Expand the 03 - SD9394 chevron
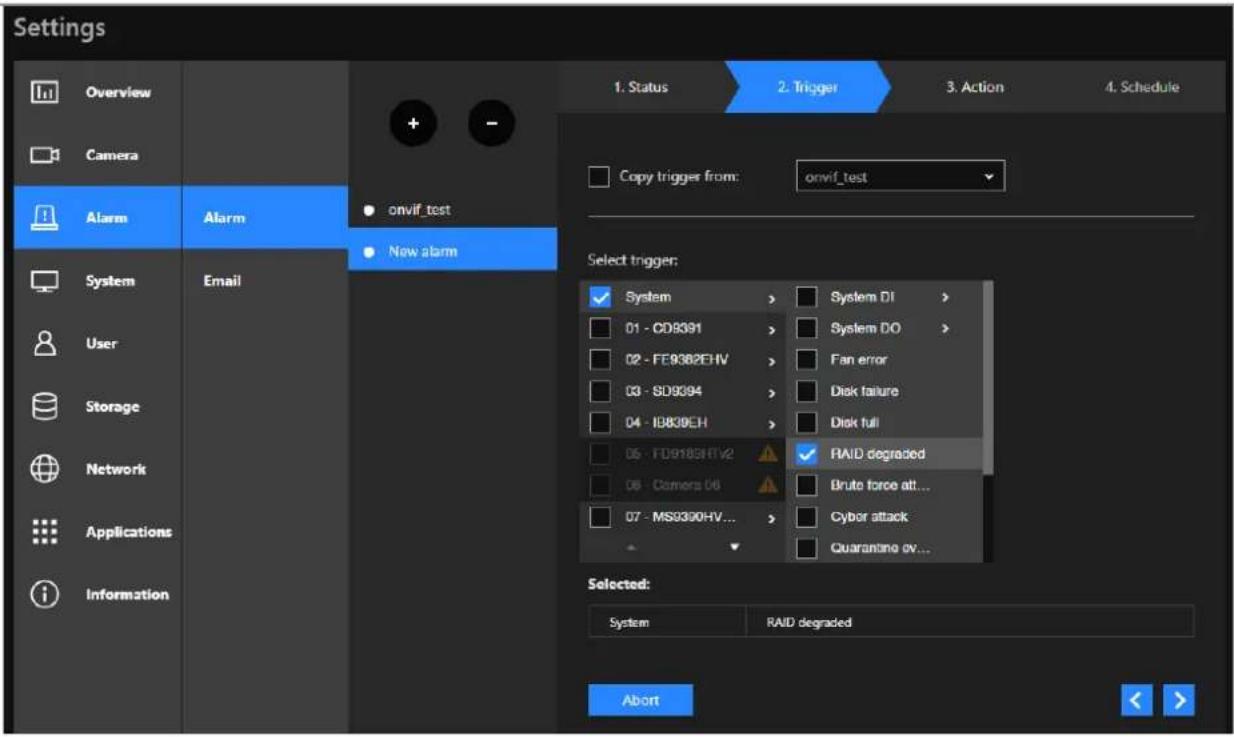The height and width of the screenshot is (737, 1234). 771,391
